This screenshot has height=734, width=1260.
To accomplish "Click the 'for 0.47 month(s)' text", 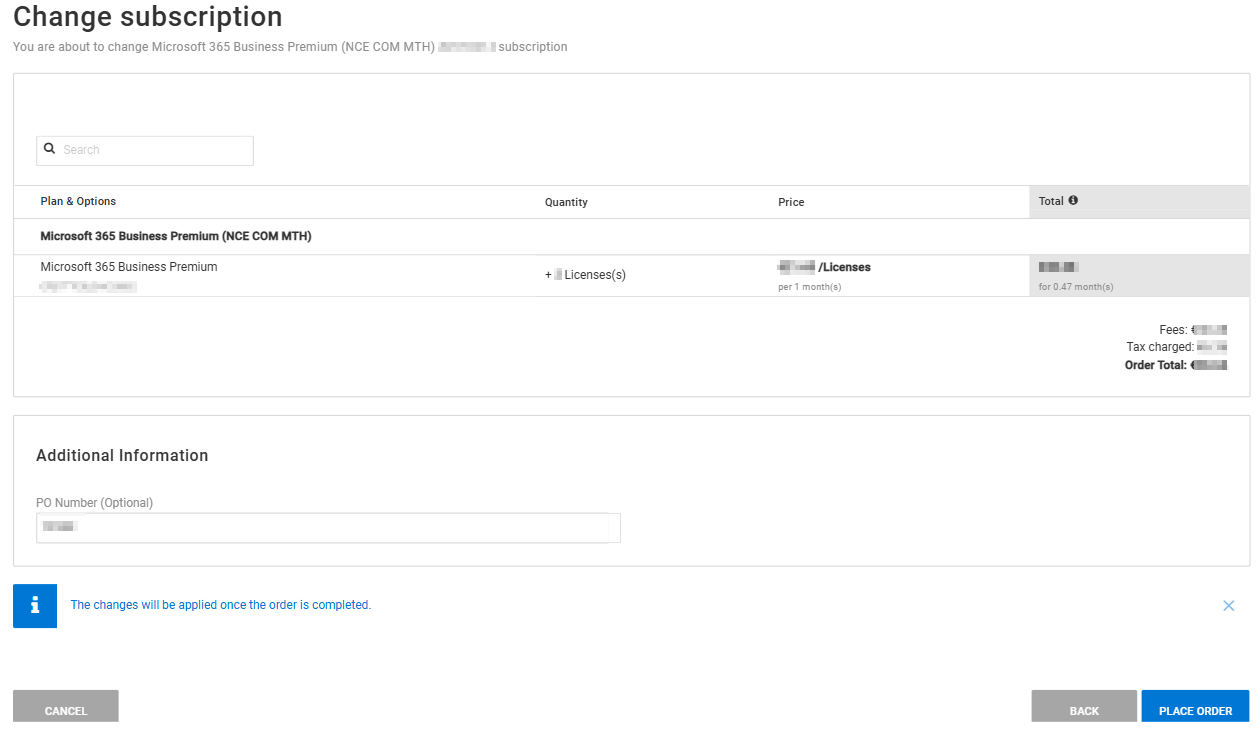I will 1076,287.
